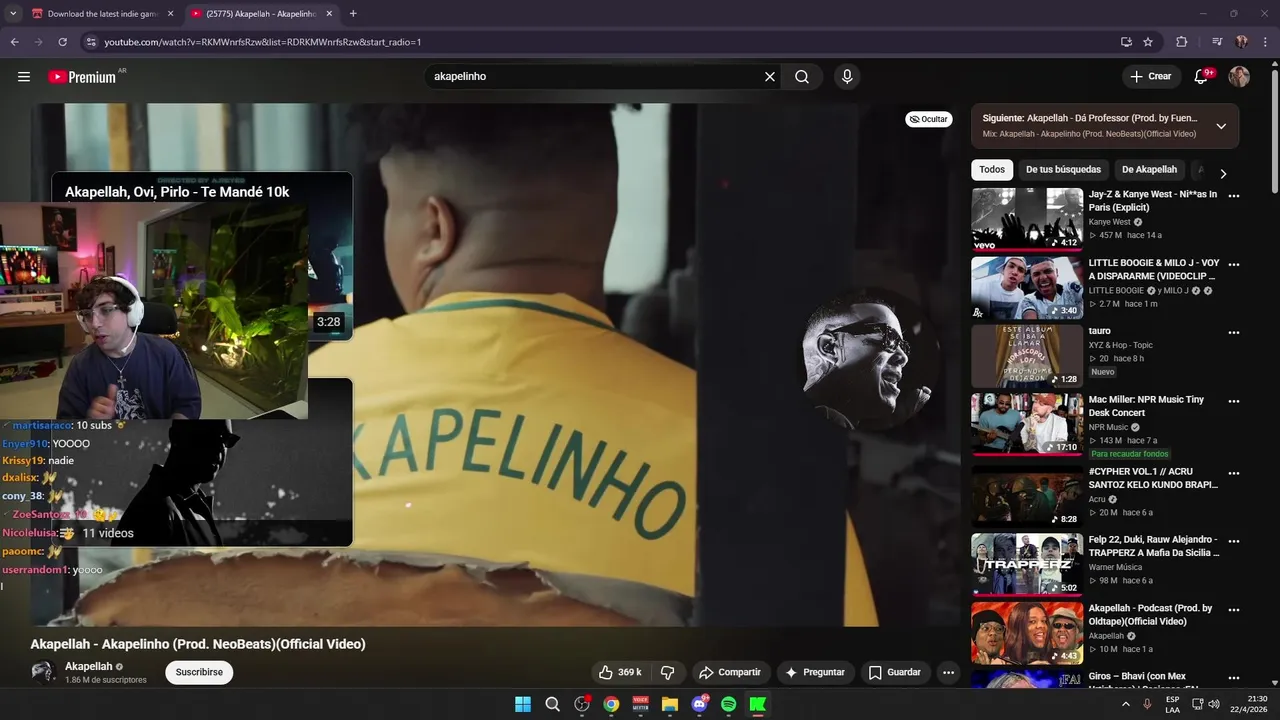Expand the Siguiente mix playlist panel
Viewport: 1280px width, 720px height.
pyautogui.click(x=1221, y=126)
